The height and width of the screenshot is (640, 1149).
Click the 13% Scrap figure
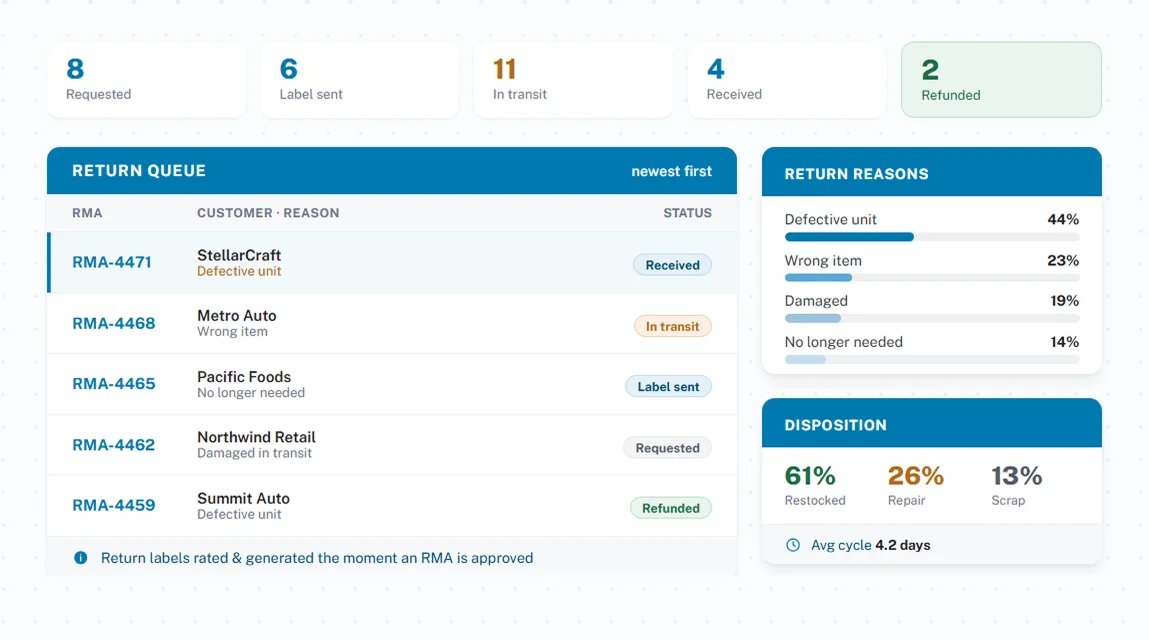click(1016, 477)
